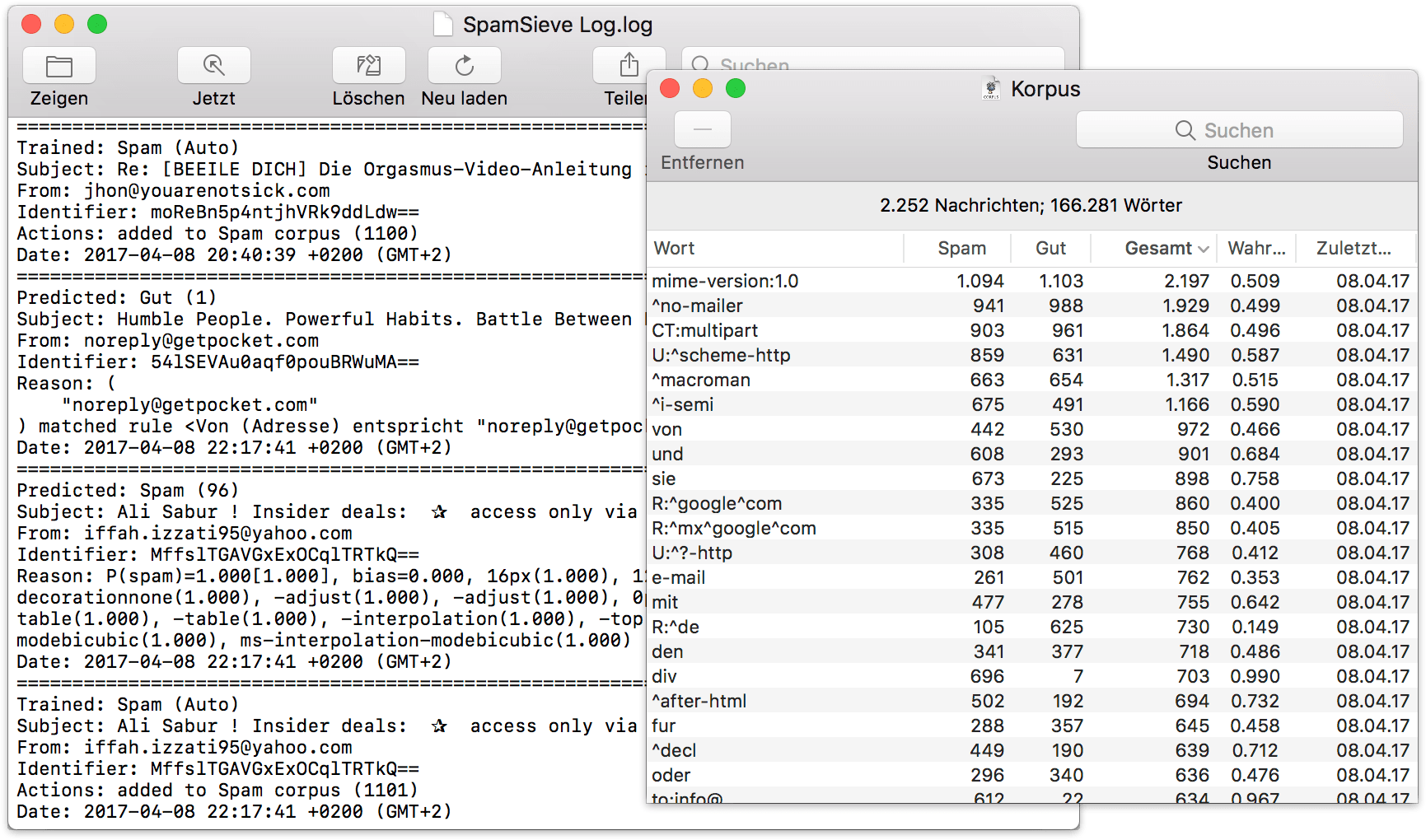Click the Zeigen folder icon in log window
The image size is (1426, 840).
pyautogui.click(x=59, y=66)
